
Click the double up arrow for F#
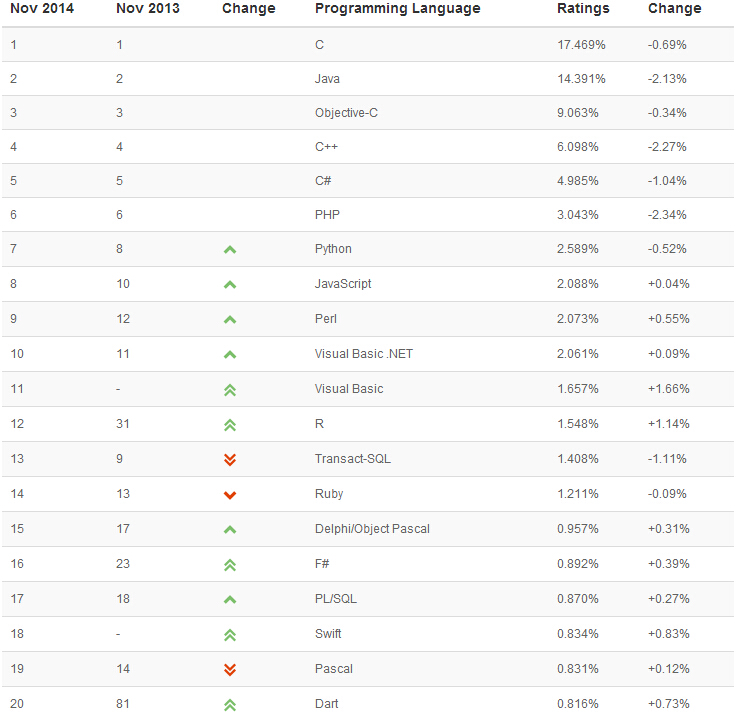[230, 564]
